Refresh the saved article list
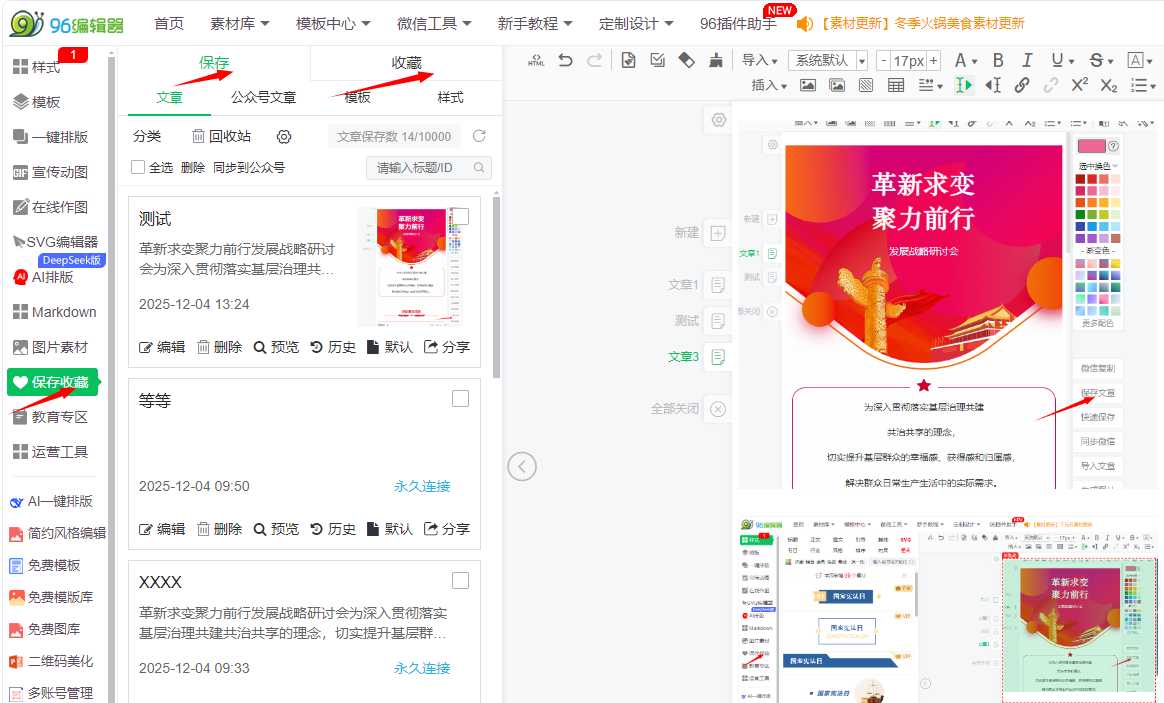This screenshot has height=703, width=1164. 479,136
